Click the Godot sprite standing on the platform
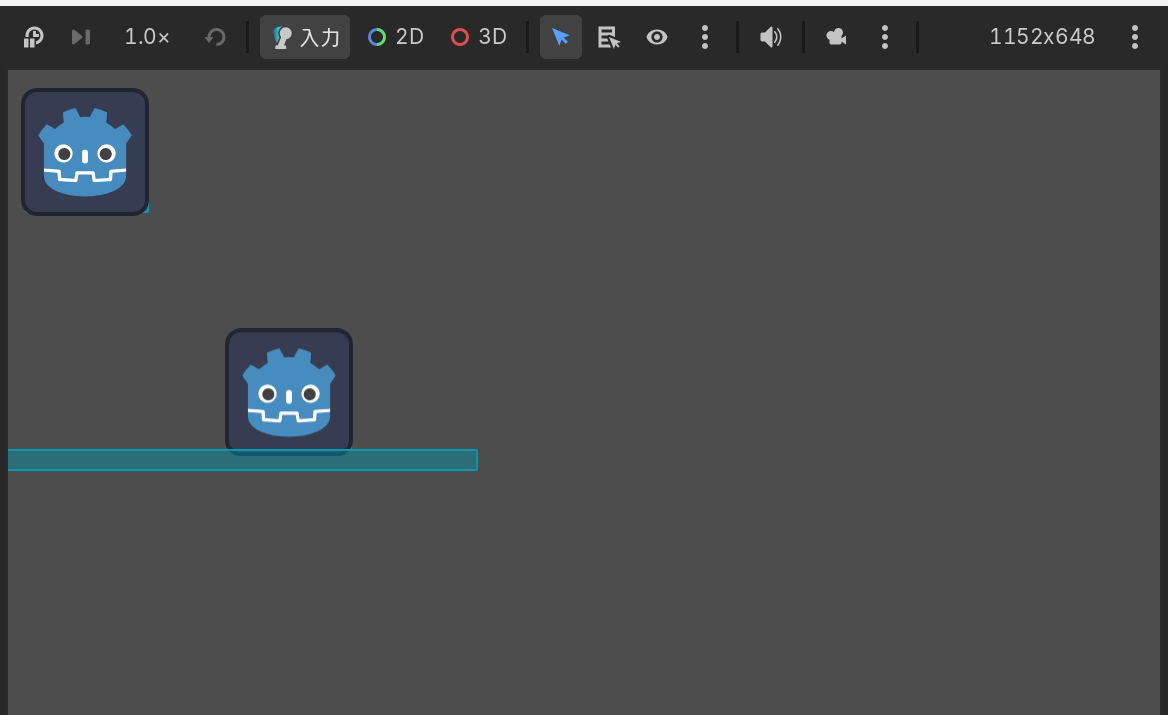This screenshot has height=715, width=1168. tap(289, 391)
